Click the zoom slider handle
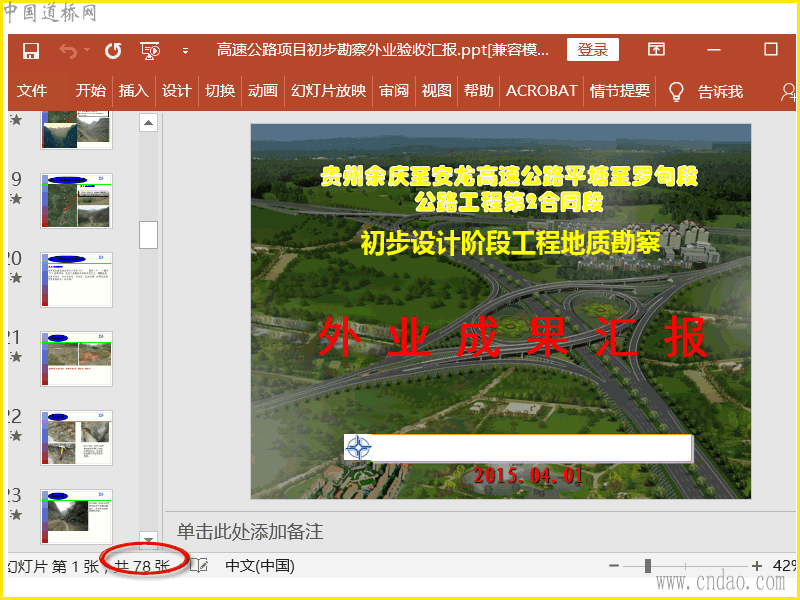The height and width of the screenshot is (600, 800). [x=648, y=566]
